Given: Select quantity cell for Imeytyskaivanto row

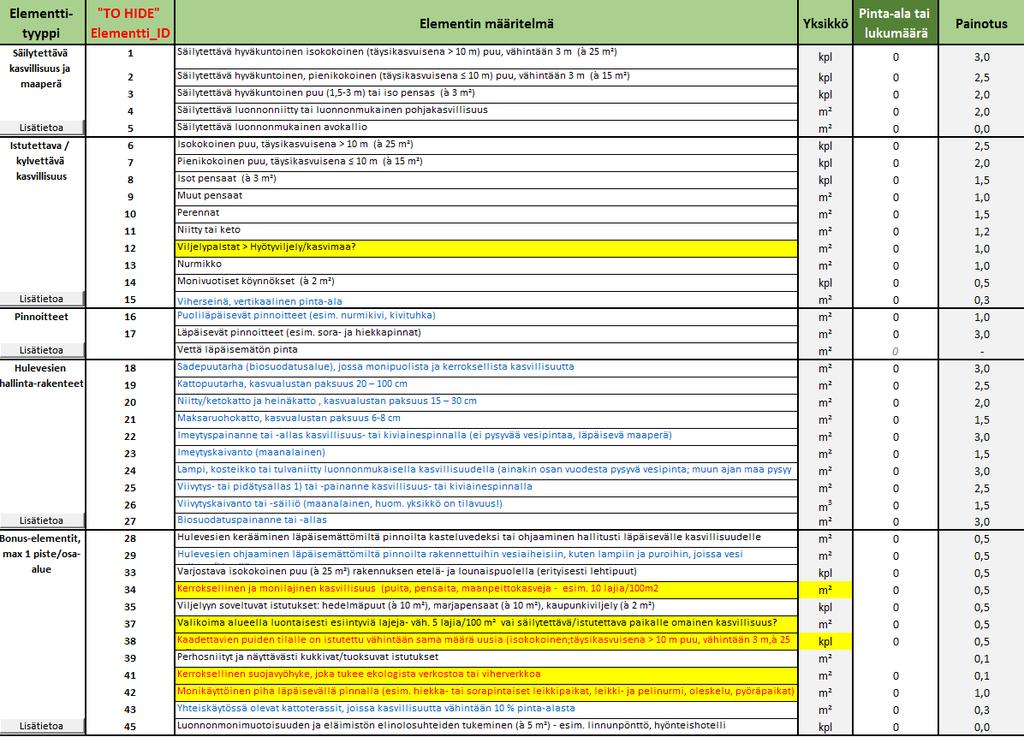Looking at the screenshot, I should (x=895, y=454).
